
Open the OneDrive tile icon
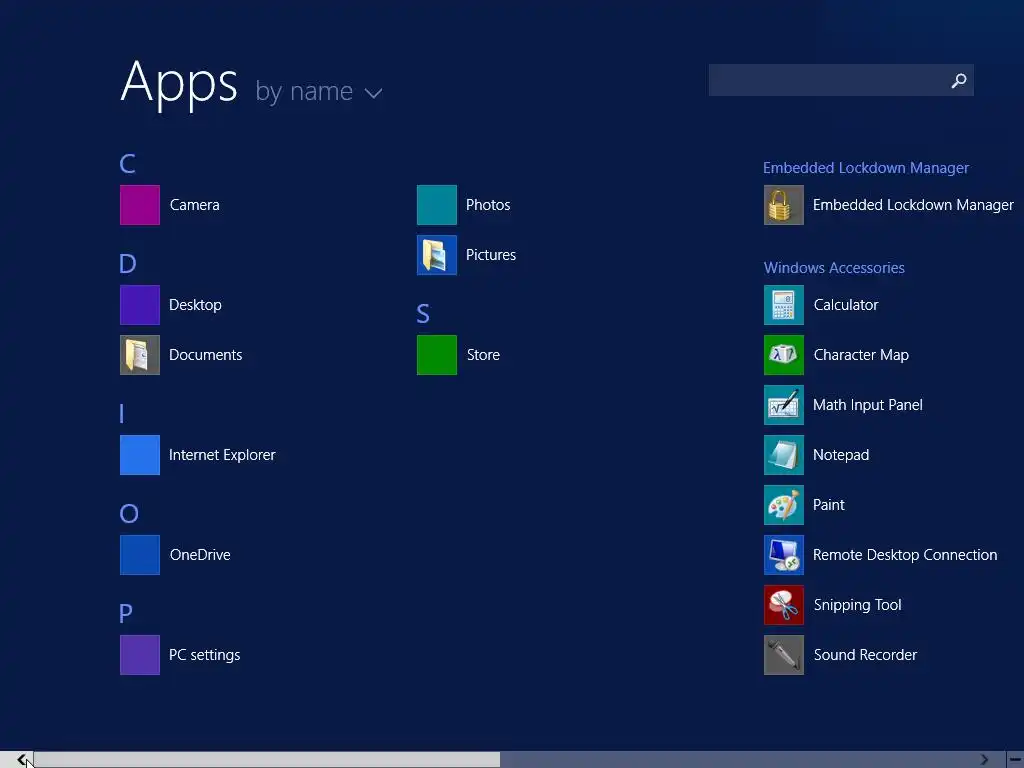click(140, 555)
